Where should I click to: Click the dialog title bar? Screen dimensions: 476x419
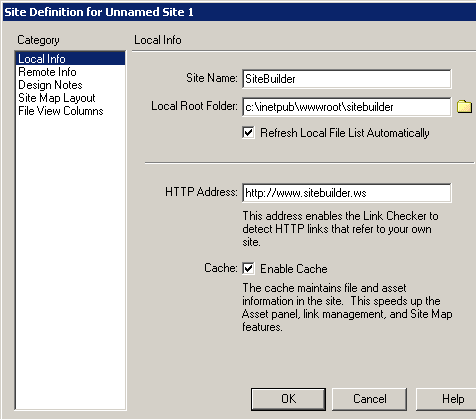click(239, 12)
